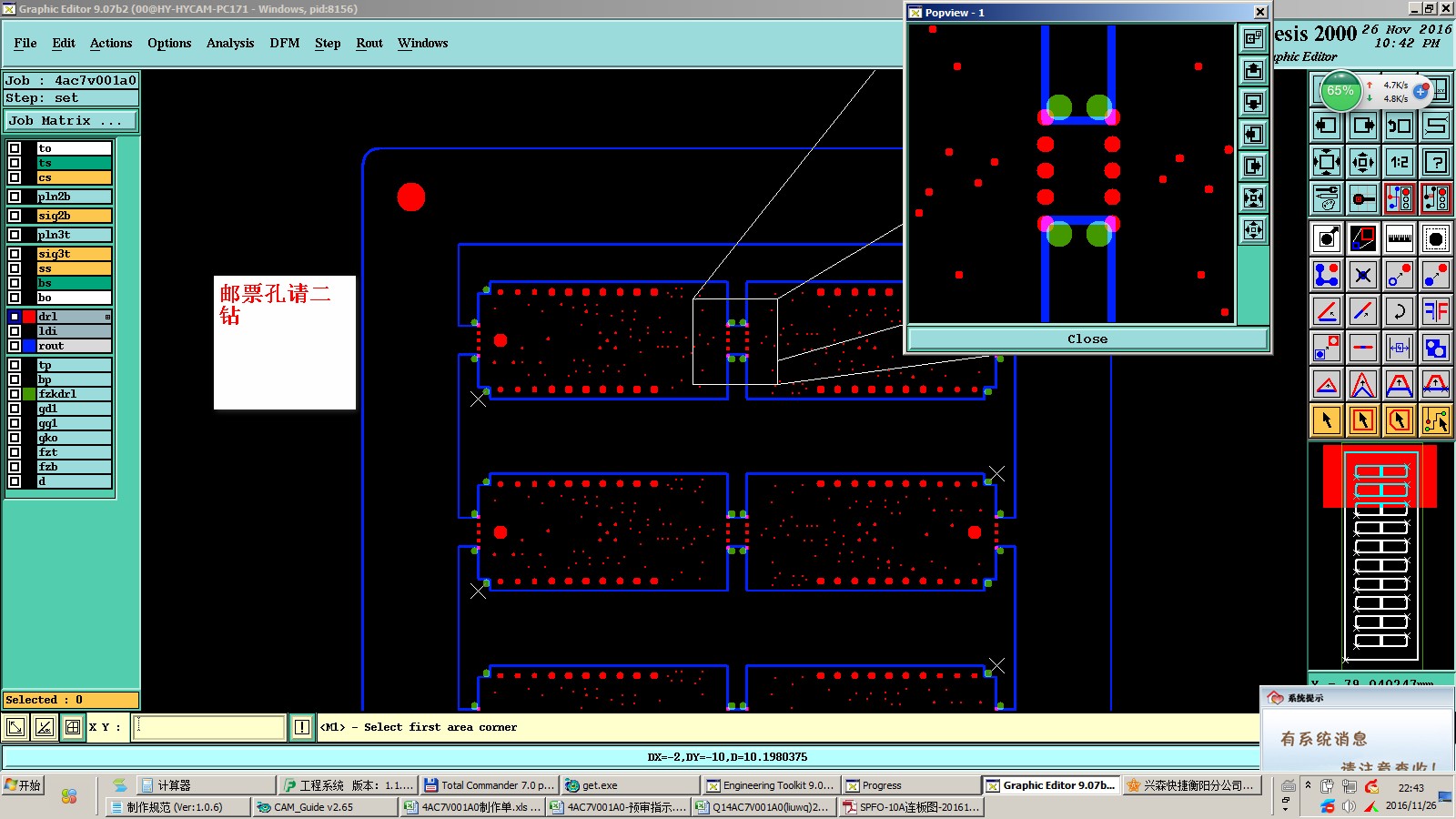Click the pan center arrows icon
This screenshot has height=819, width=1456.
tap(1363, 162)
